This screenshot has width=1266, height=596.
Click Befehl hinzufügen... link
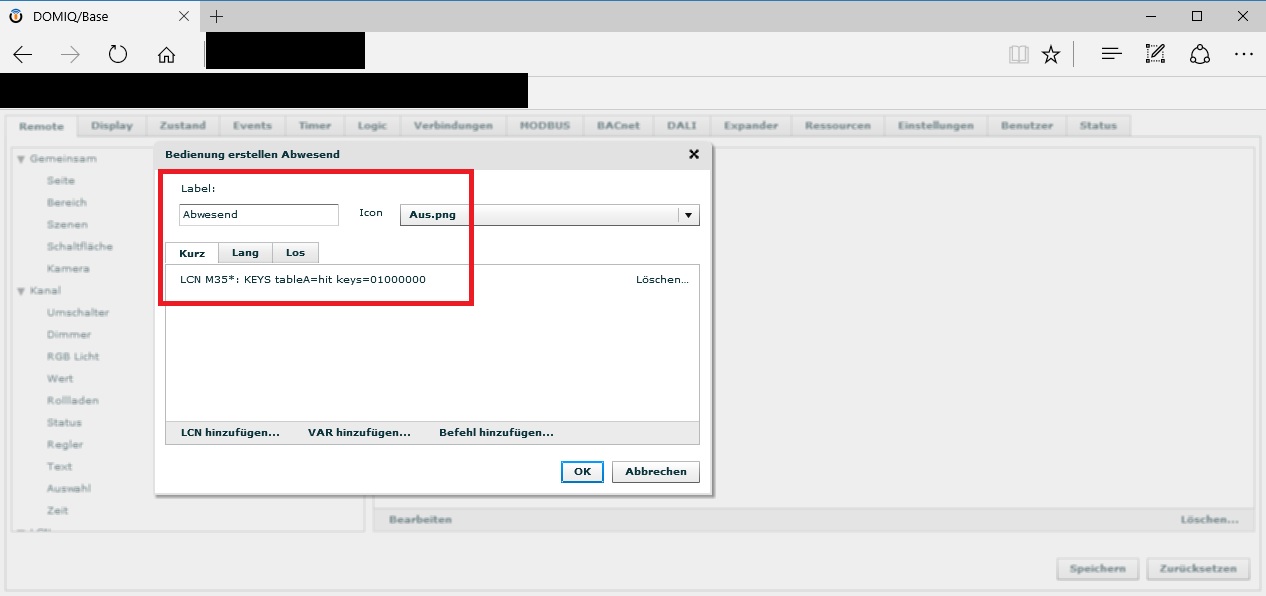point(496,433)
